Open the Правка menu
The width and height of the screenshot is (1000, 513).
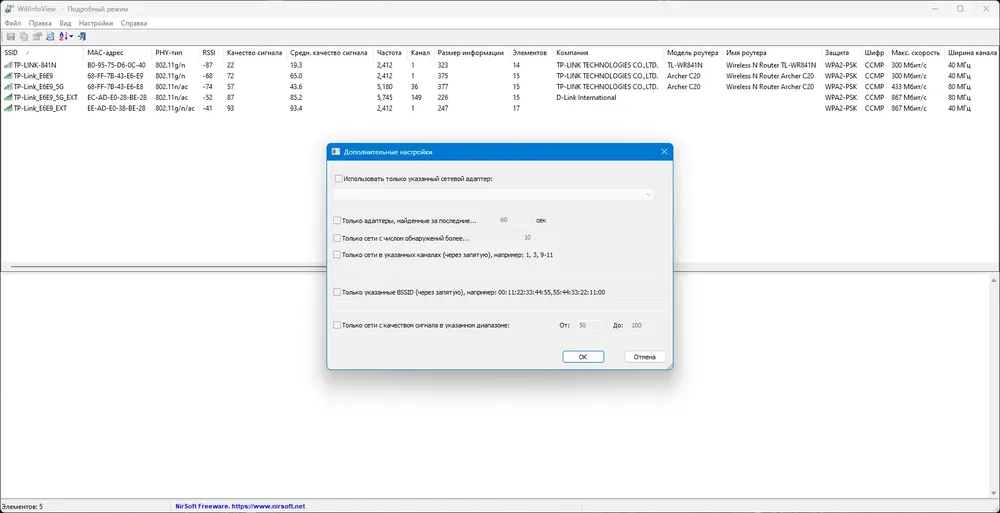coord(40,23)
